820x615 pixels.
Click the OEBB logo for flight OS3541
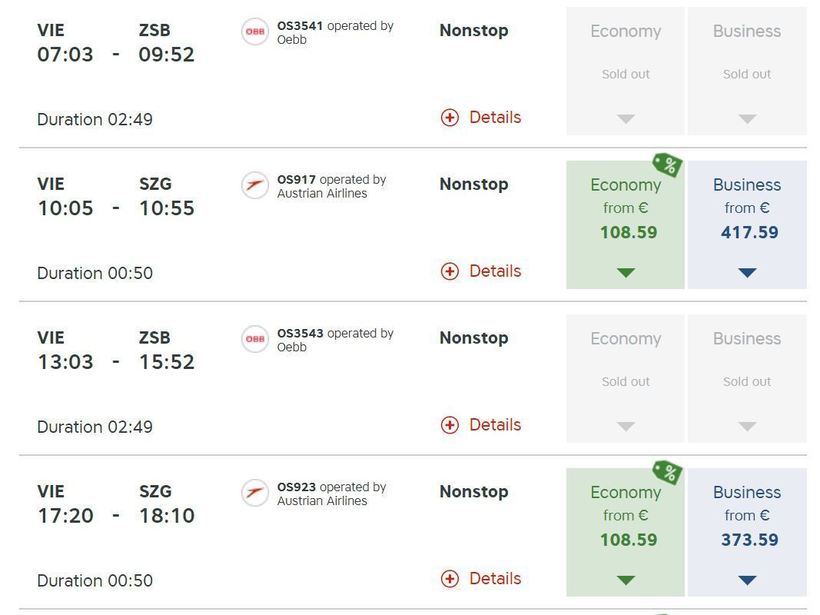coord(255,32)
